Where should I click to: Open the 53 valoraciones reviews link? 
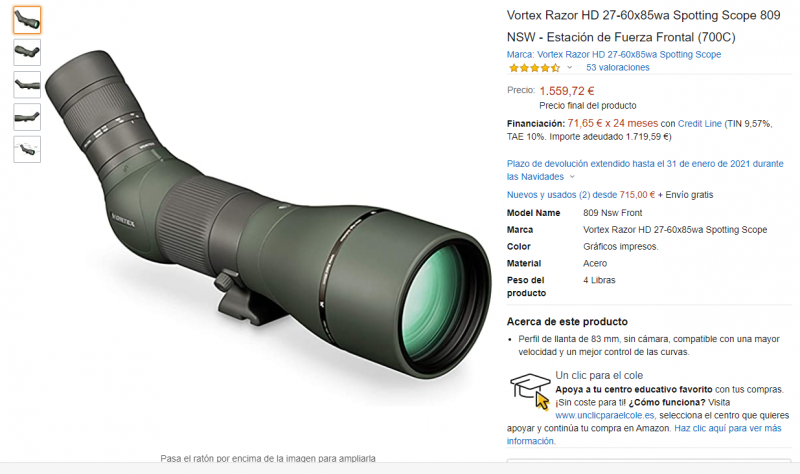coord(617,67)
